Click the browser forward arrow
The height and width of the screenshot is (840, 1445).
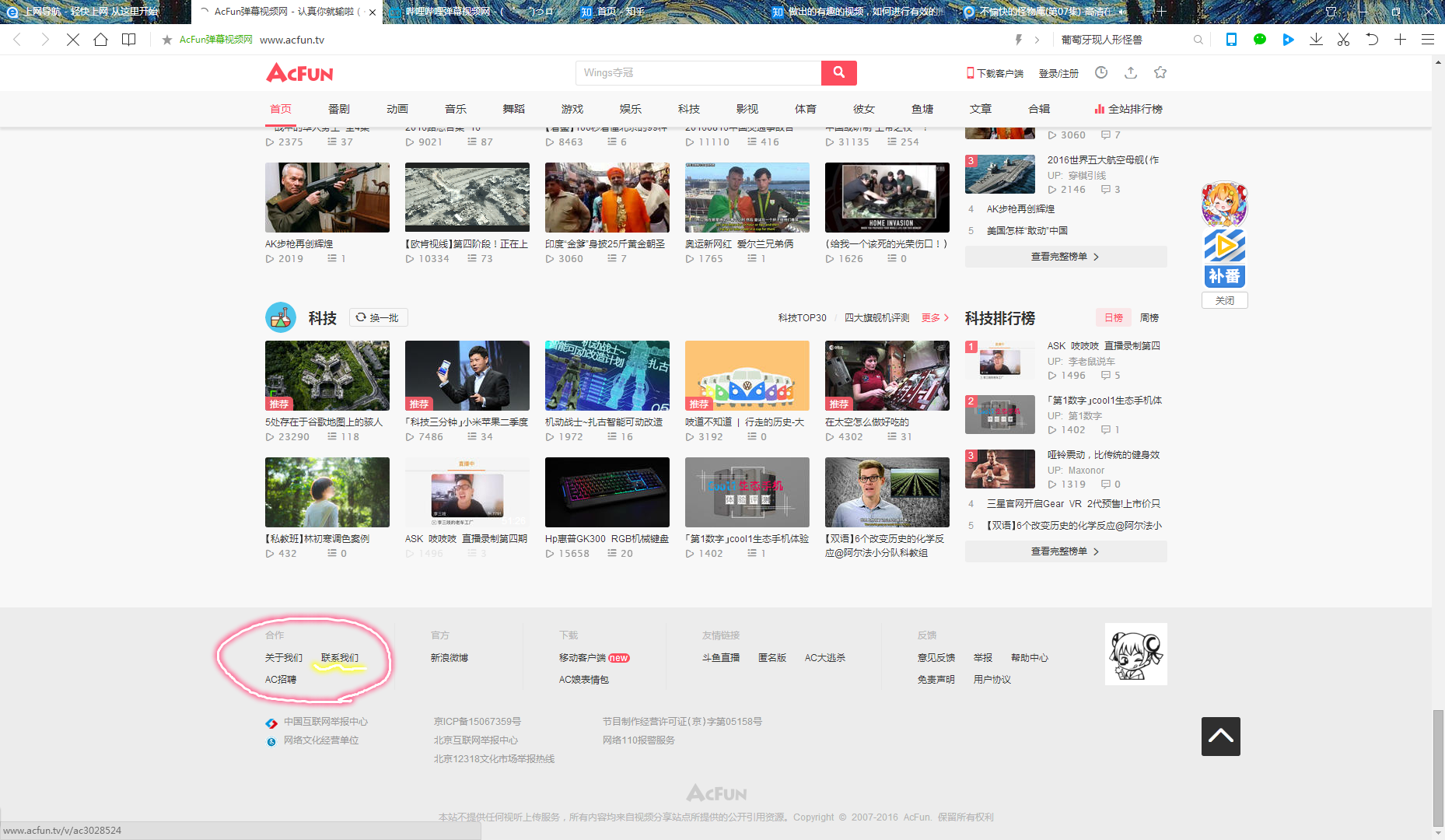coord(45,39)
